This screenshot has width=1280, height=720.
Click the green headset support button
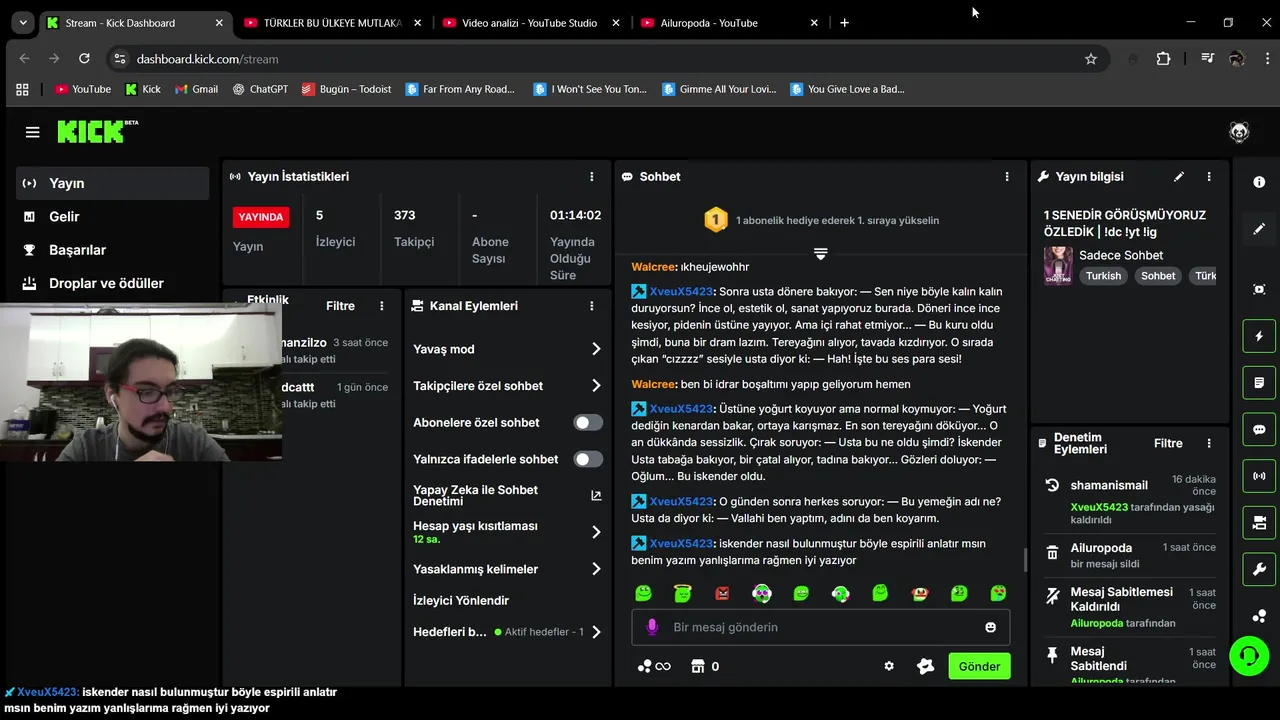coord(1249,656)
